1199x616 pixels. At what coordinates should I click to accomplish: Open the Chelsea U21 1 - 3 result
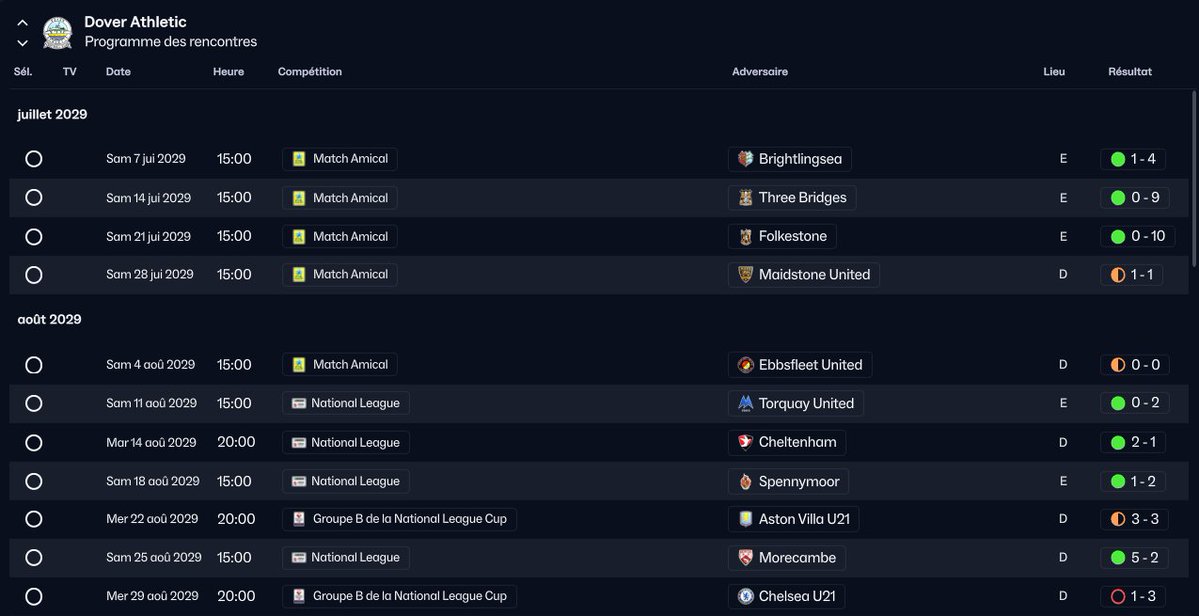coord(1133,596)
